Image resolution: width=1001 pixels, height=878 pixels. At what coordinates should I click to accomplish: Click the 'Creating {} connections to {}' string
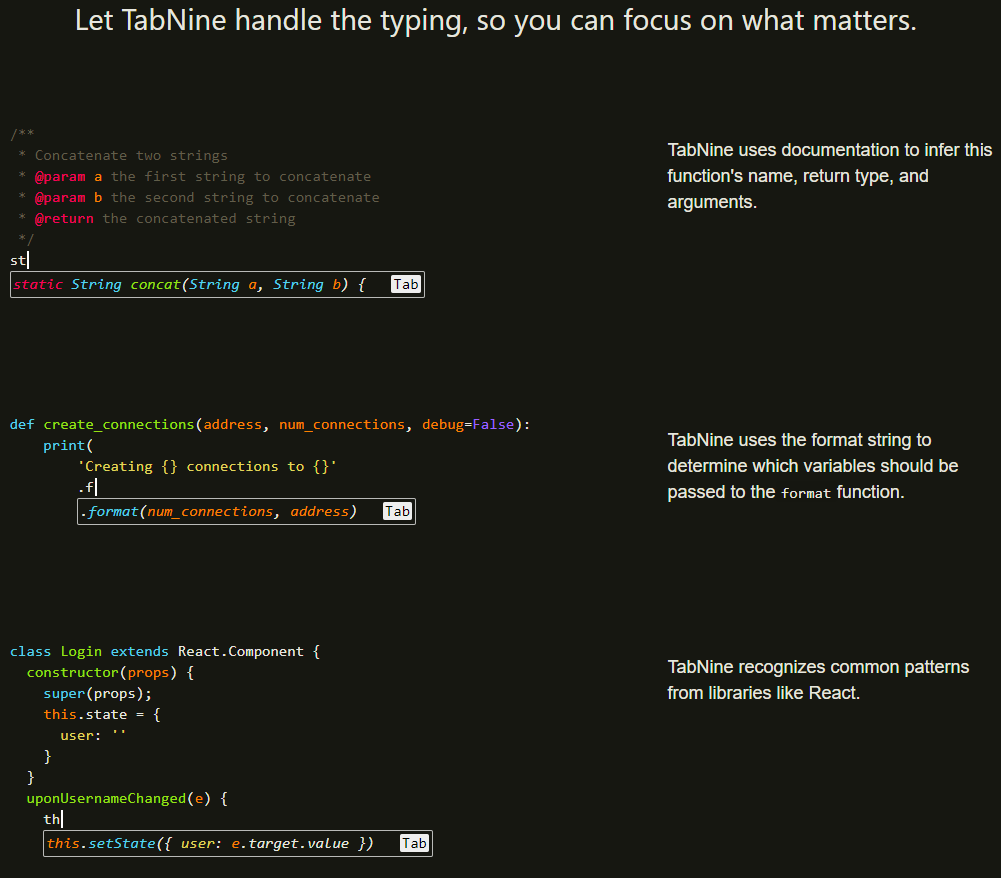[x=207, y=466]
